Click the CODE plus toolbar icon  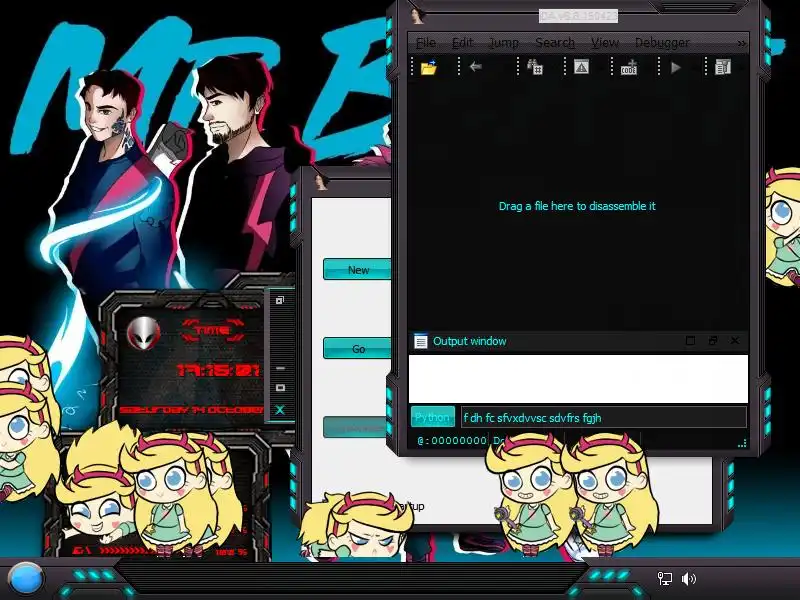(629, 67)
